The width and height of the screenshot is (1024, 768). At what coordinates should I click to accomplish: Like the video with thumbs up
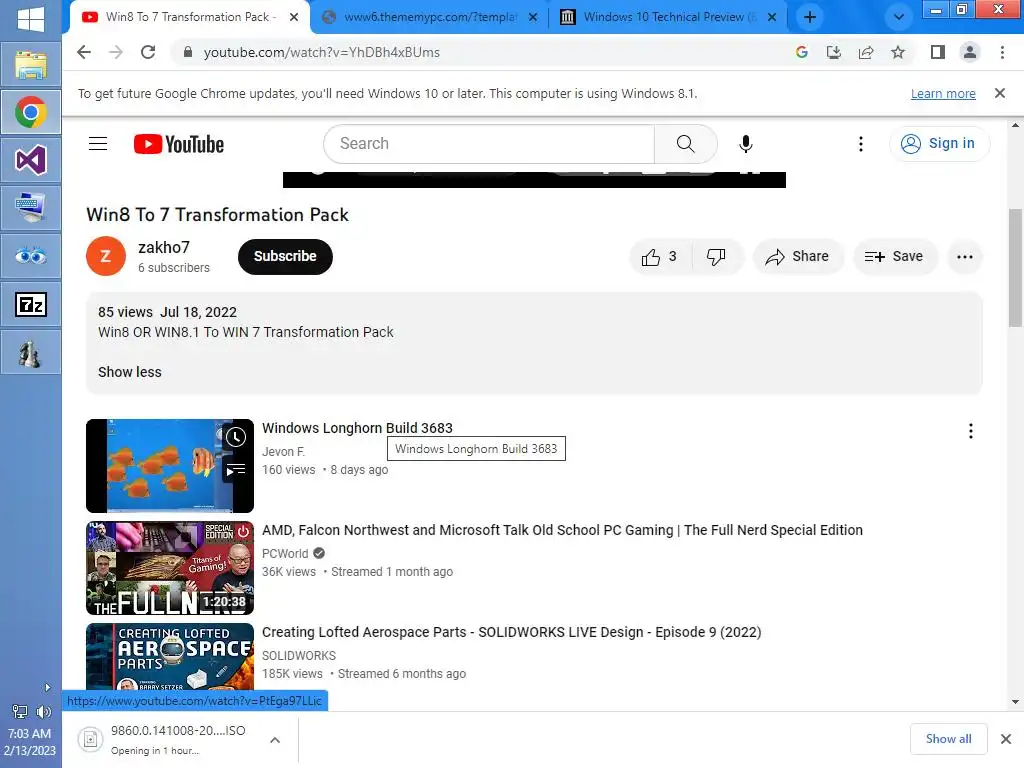(x=660, y=257)
